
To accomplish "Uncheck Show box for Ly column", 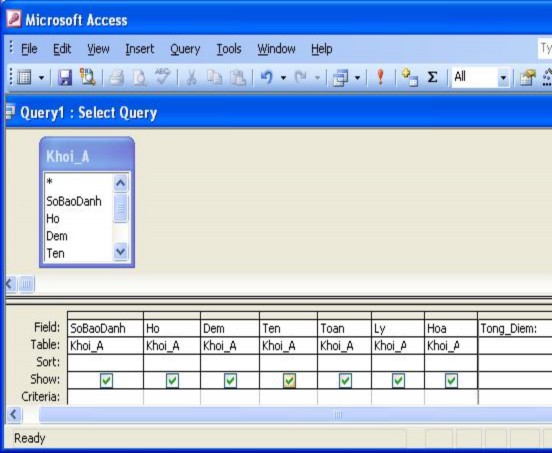I will 398,380.
